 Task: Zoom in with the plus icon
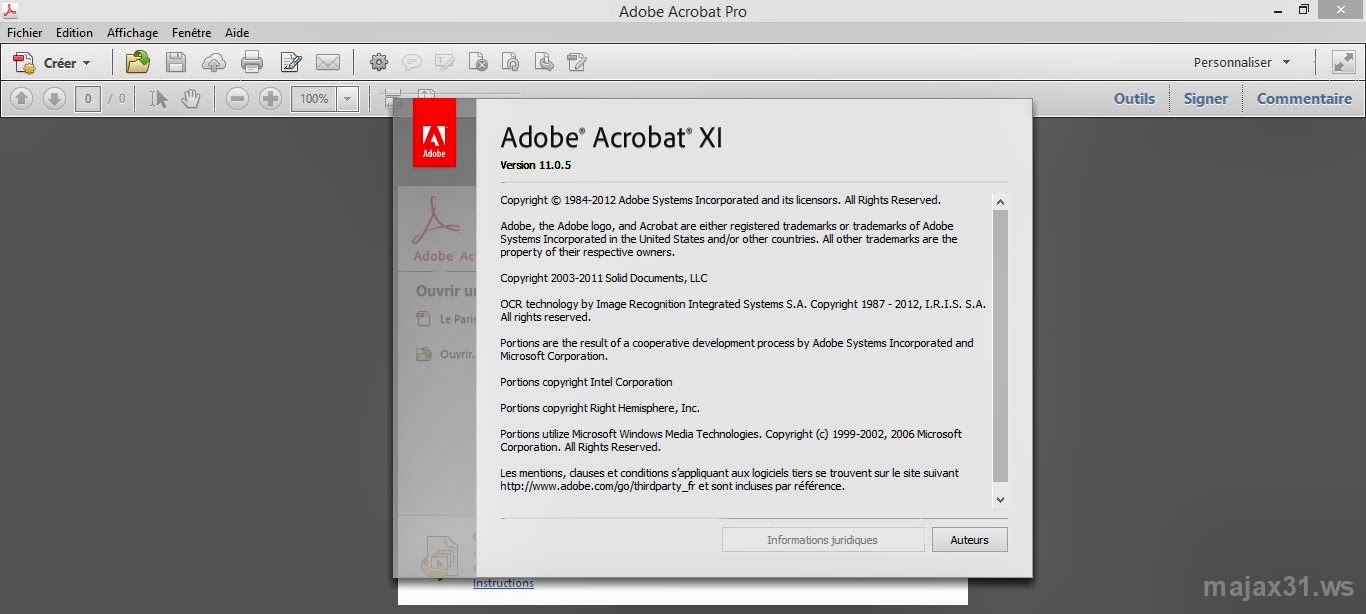tap(270, 98)
